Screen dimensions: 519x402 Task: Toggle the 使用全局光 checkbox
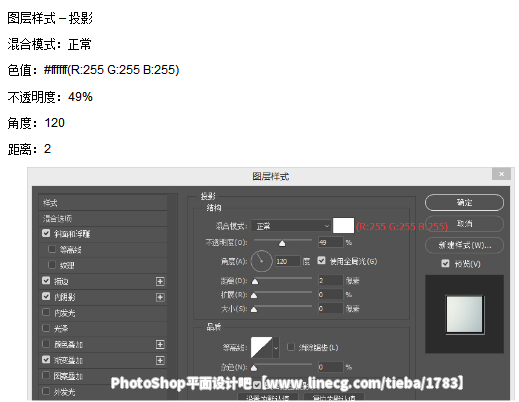coord(321,261)
